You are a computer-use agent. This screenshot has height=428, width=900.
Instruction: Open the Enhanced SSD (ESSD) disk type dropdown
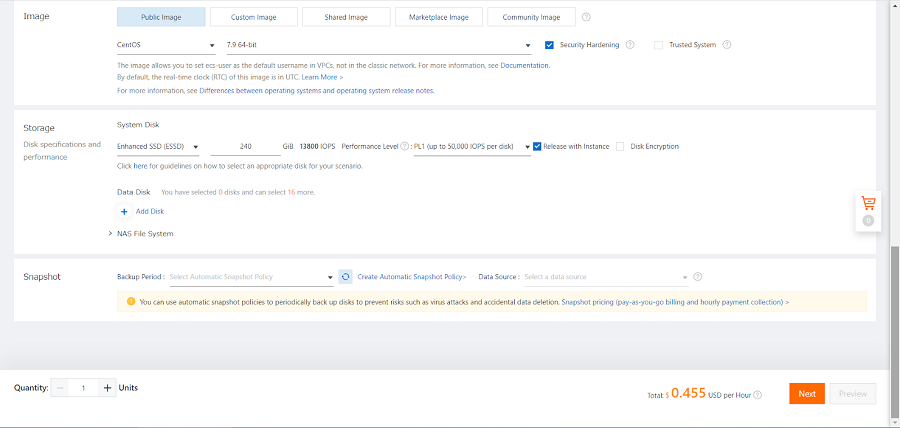pos(158,146)
